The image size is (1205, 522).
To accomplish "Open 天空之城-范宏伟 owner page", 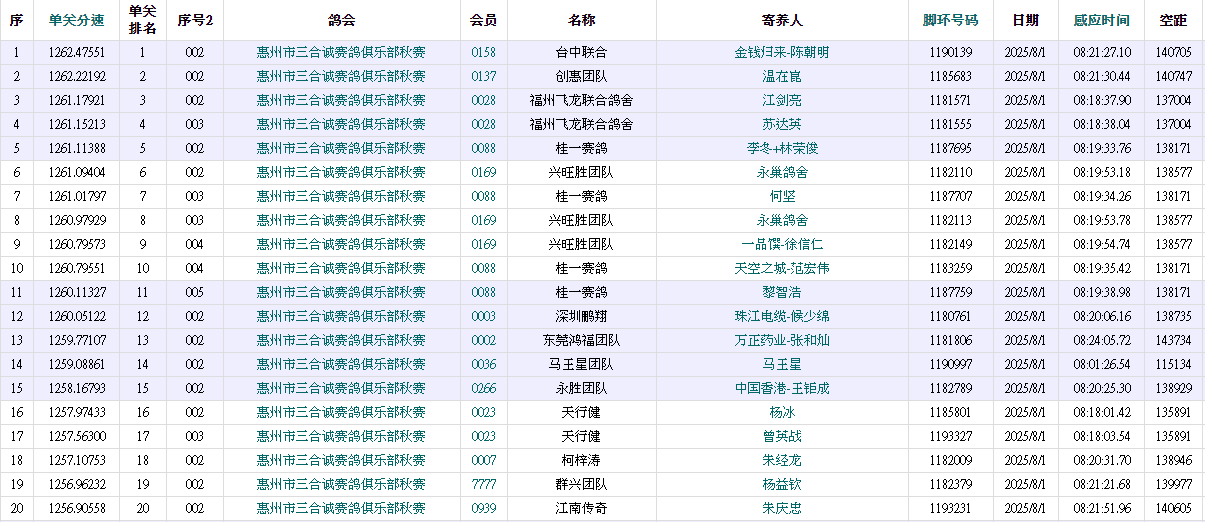I will click(781, 268).
